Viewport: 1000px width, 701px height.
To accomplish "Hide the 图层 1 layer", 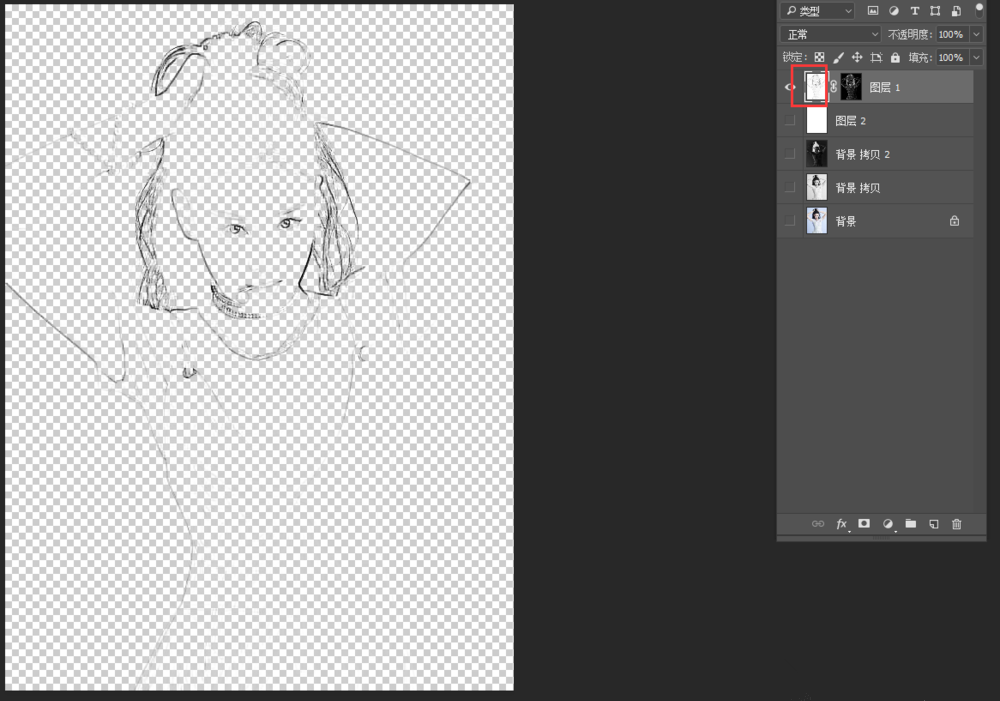I will (x=789, y=86).
